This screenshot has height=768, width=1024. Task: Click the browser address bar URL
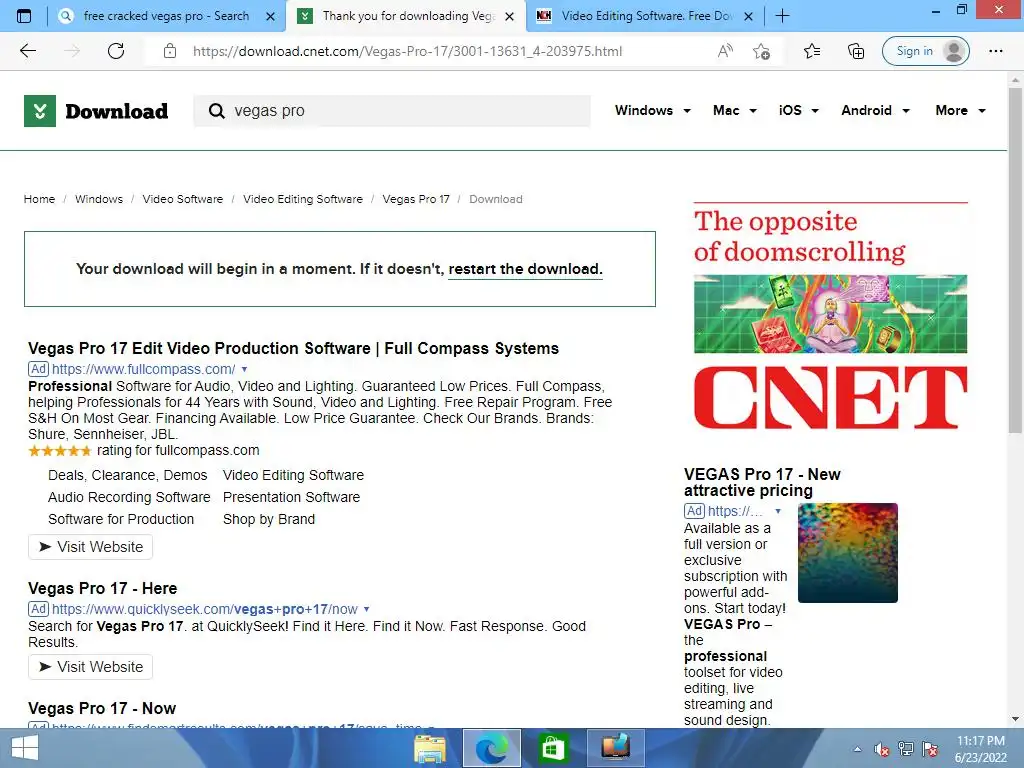[x=408, y=51]
